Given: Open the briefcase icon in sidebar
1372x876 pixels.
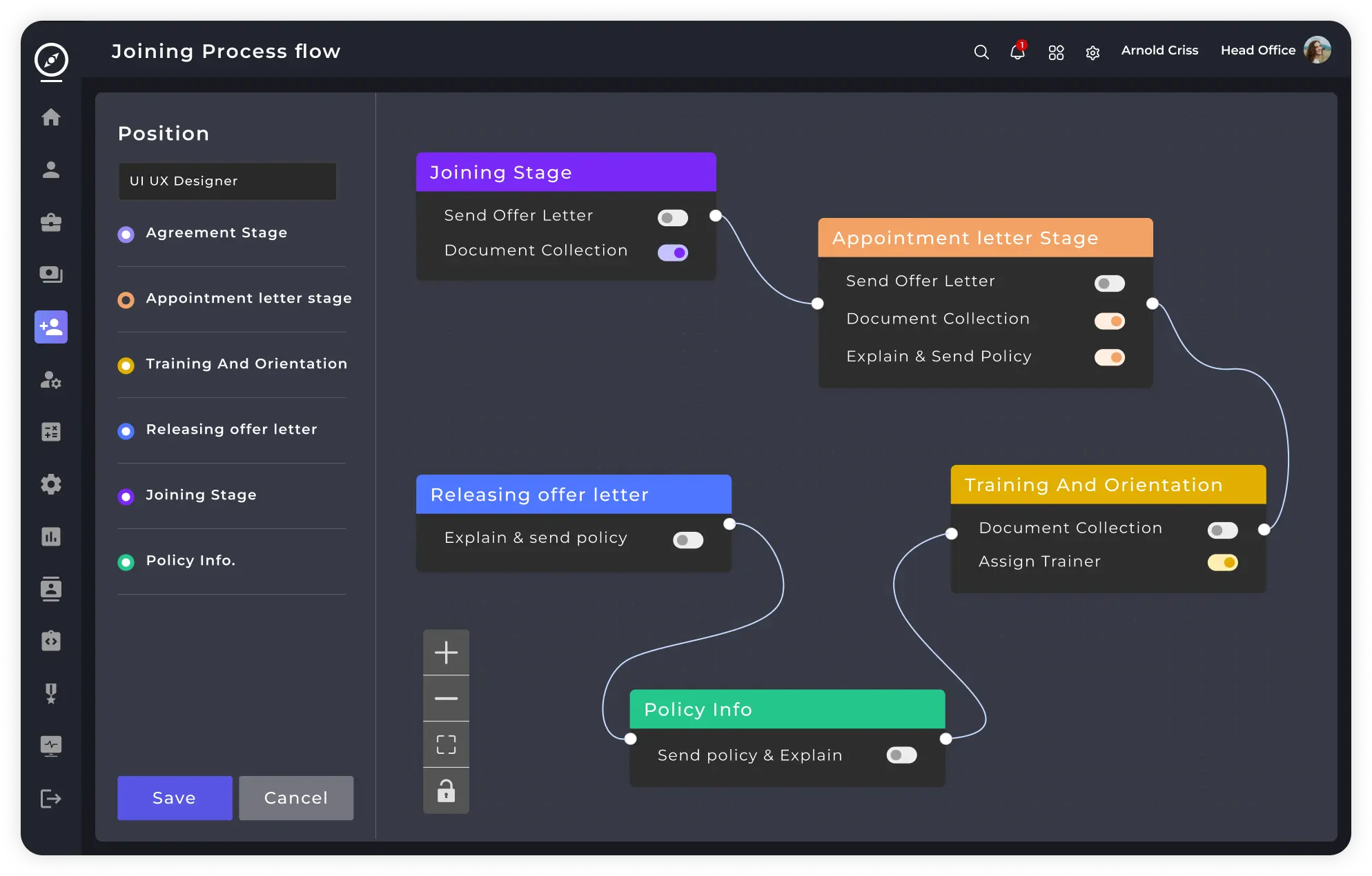Looking at the screenshot, I should tap(51, 222).
